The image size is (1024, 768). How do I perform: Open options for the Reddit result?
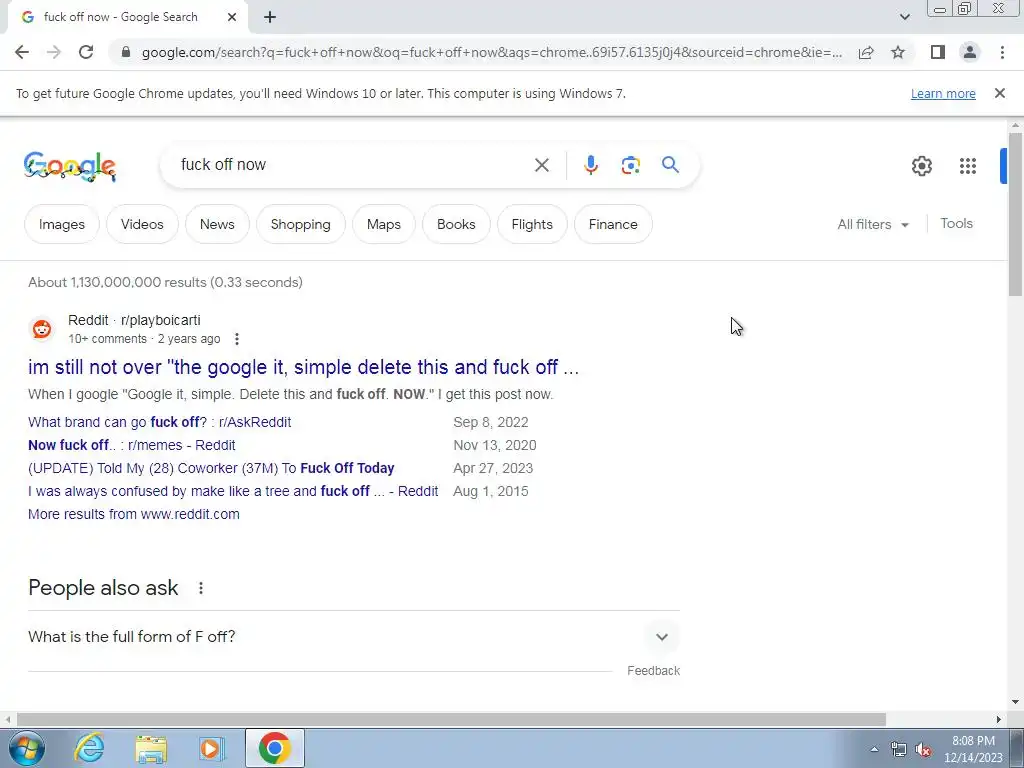point(237,339)
